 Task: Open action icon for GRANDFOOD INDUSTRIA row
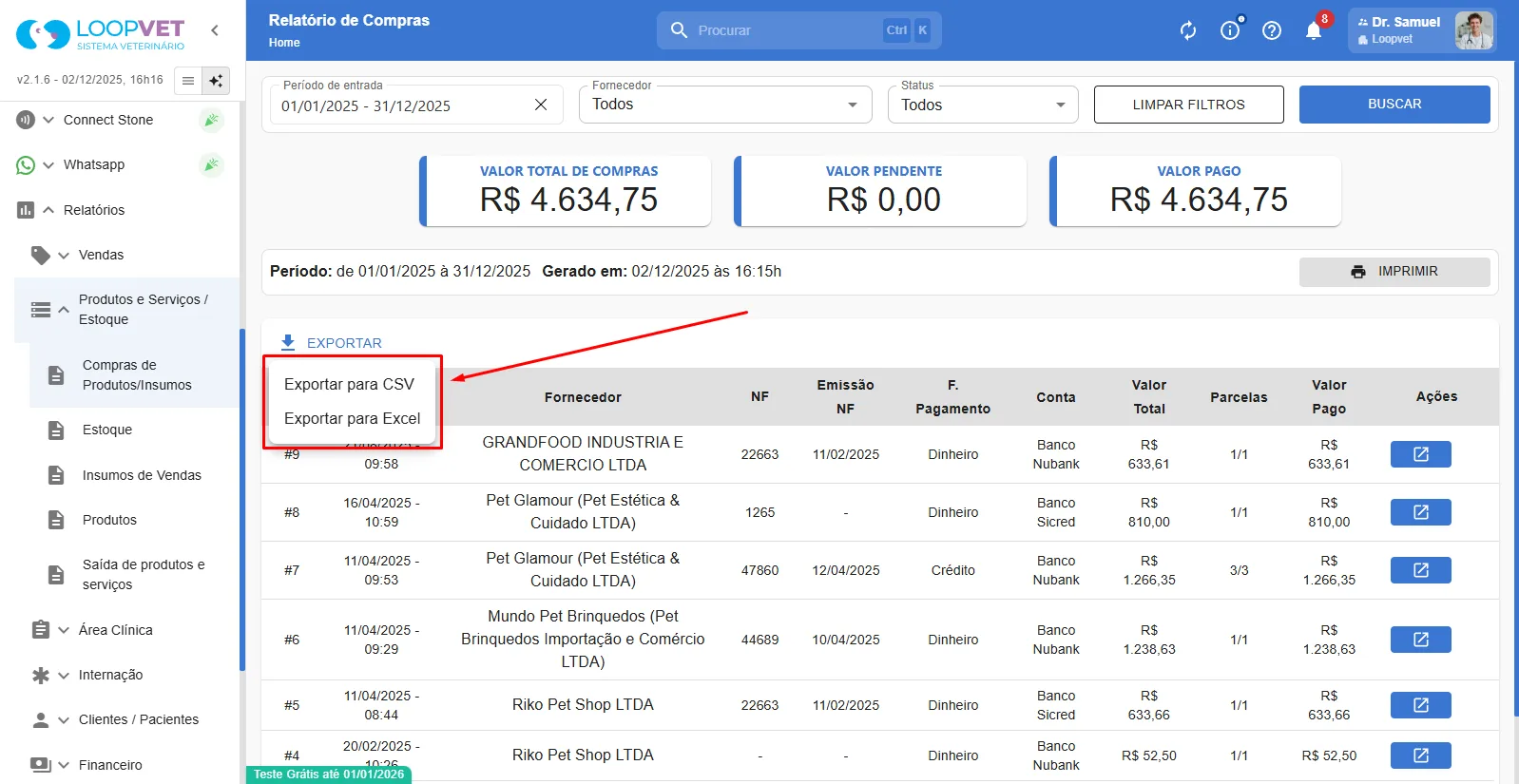[x=1420, y=454]
